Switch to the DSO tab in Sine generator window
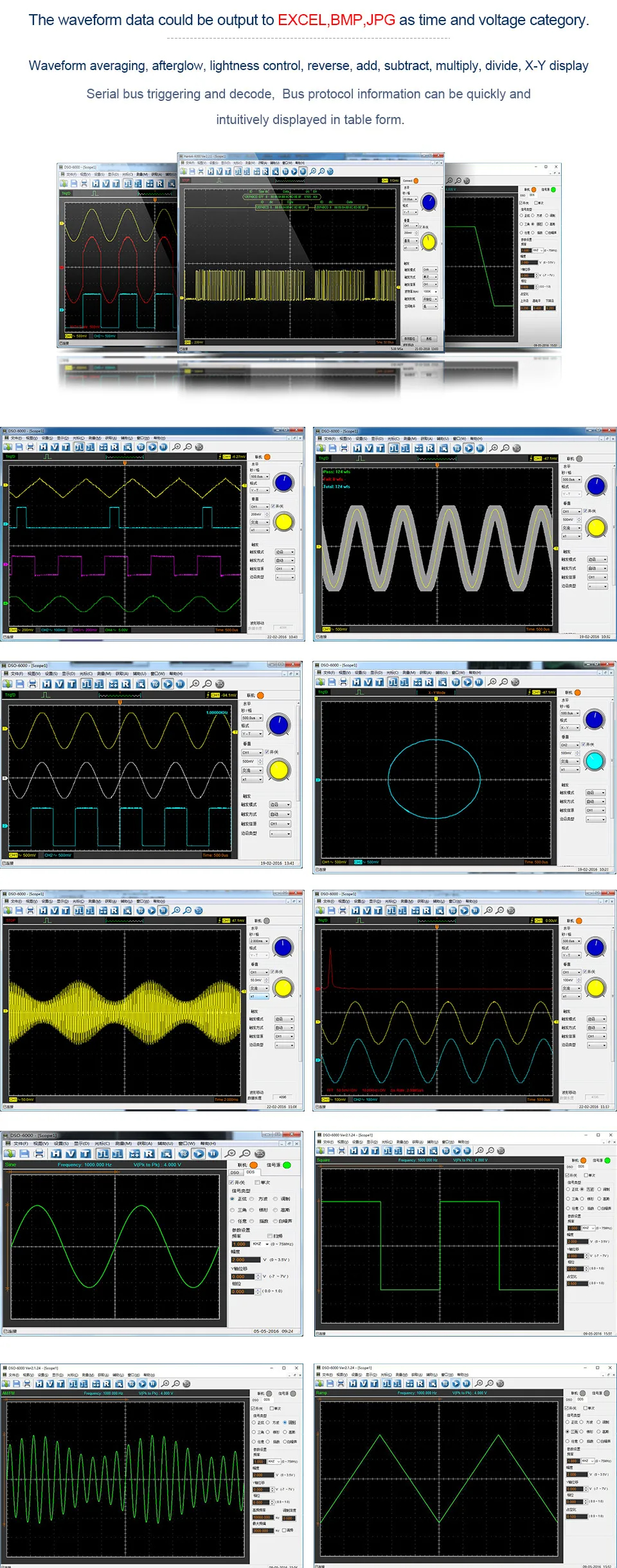 tap(235, 1172)
